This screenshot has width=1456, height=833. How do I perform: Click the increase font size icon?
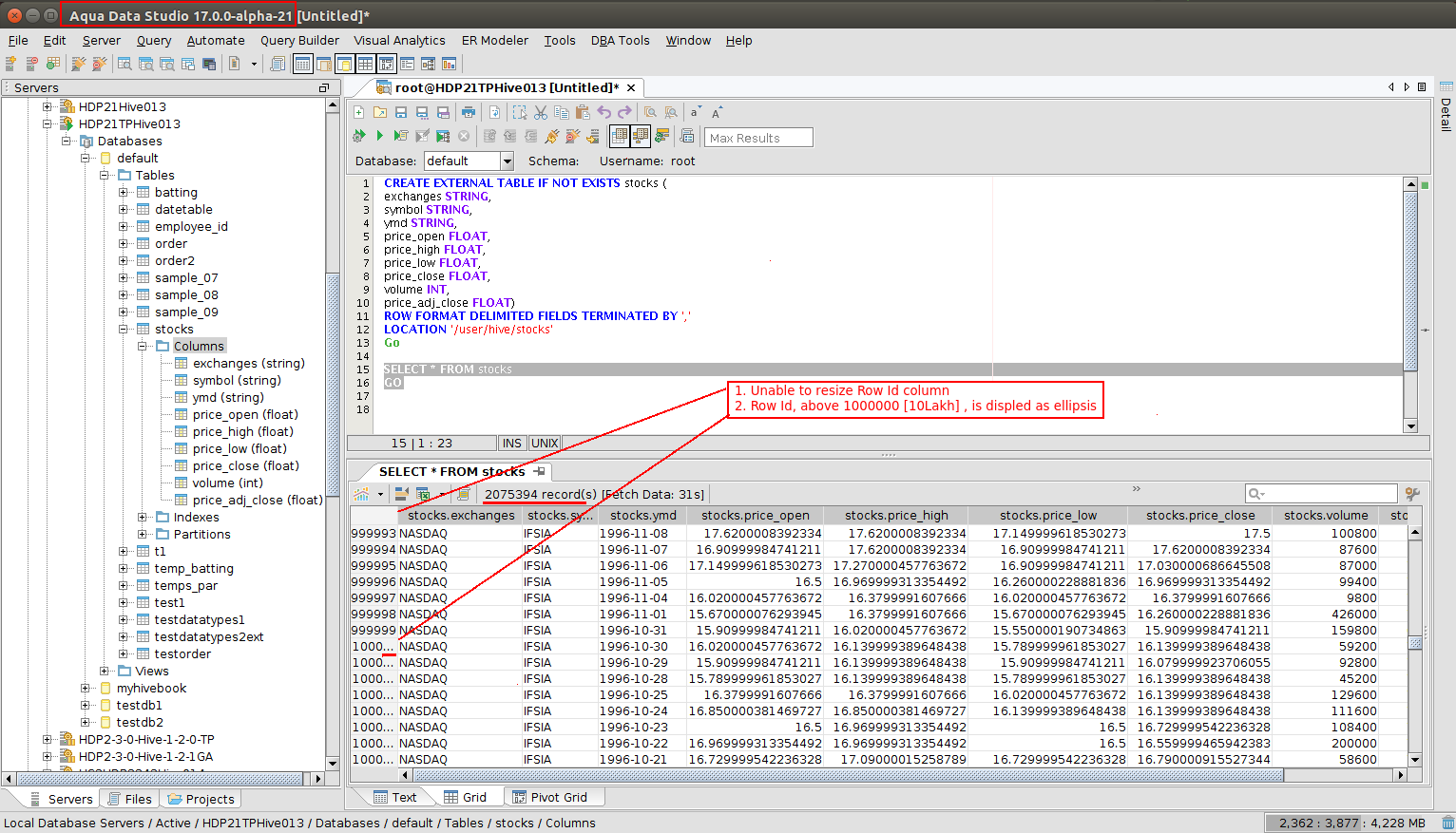point(718,112)
